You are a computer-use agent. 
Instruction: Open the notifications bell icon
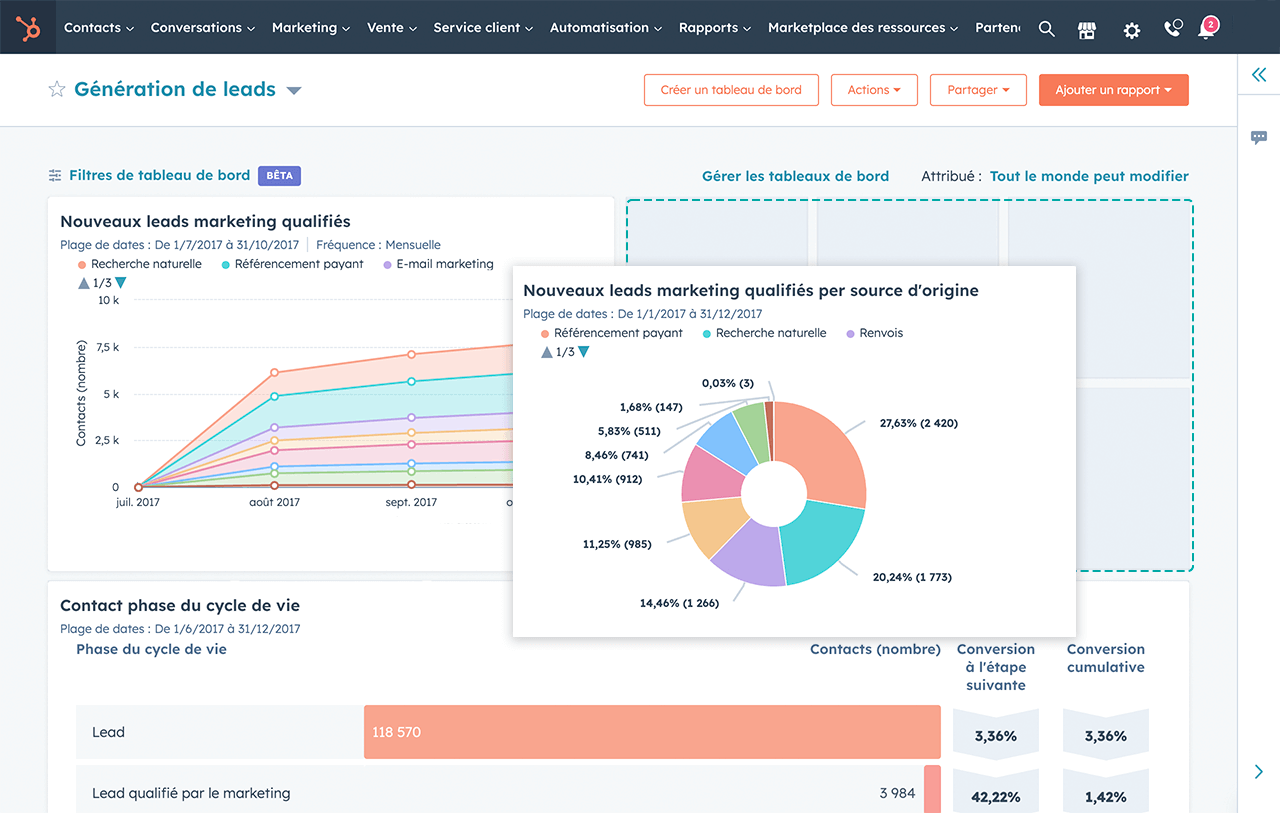(x=1207, y=29)
